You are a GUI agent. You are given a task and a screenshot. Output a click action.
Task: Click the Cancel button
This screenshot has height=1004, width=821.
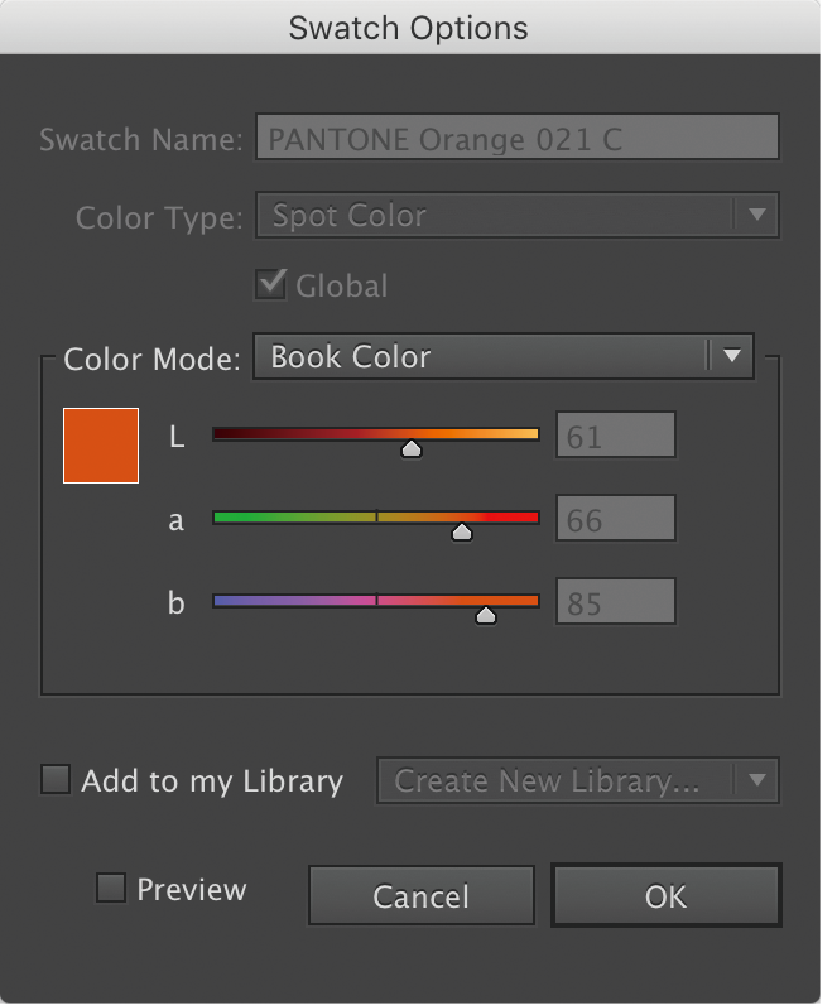(421, 896)
